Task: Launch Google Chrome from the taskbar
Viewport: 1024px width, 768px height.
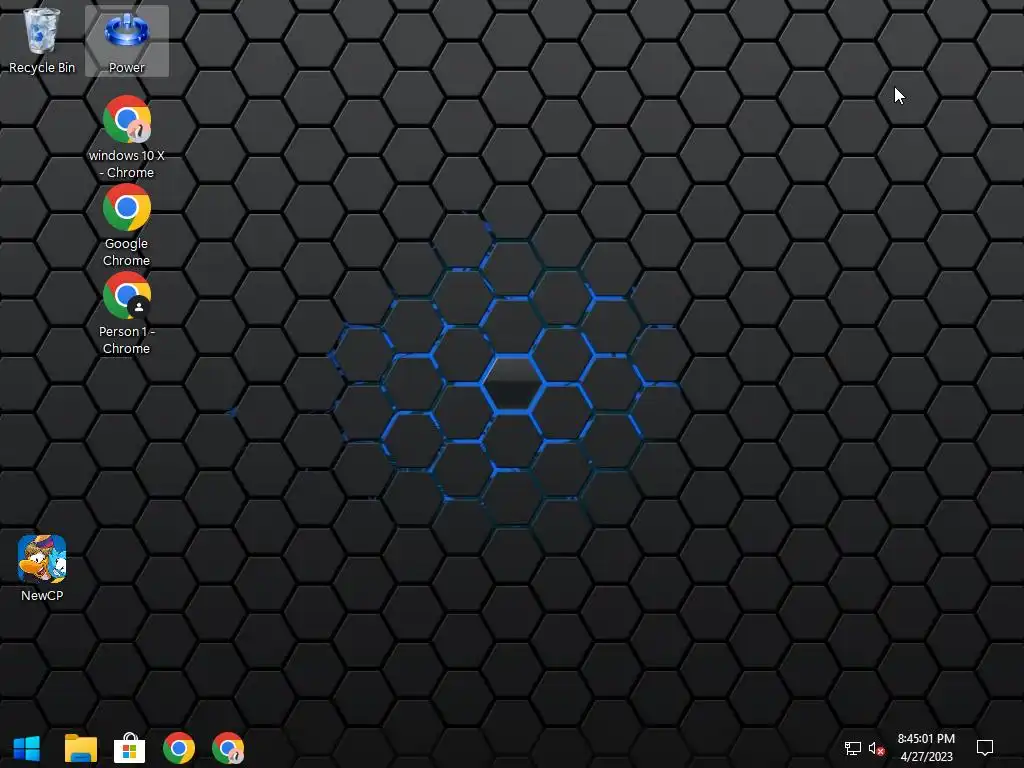Action: tap(179, 748)
